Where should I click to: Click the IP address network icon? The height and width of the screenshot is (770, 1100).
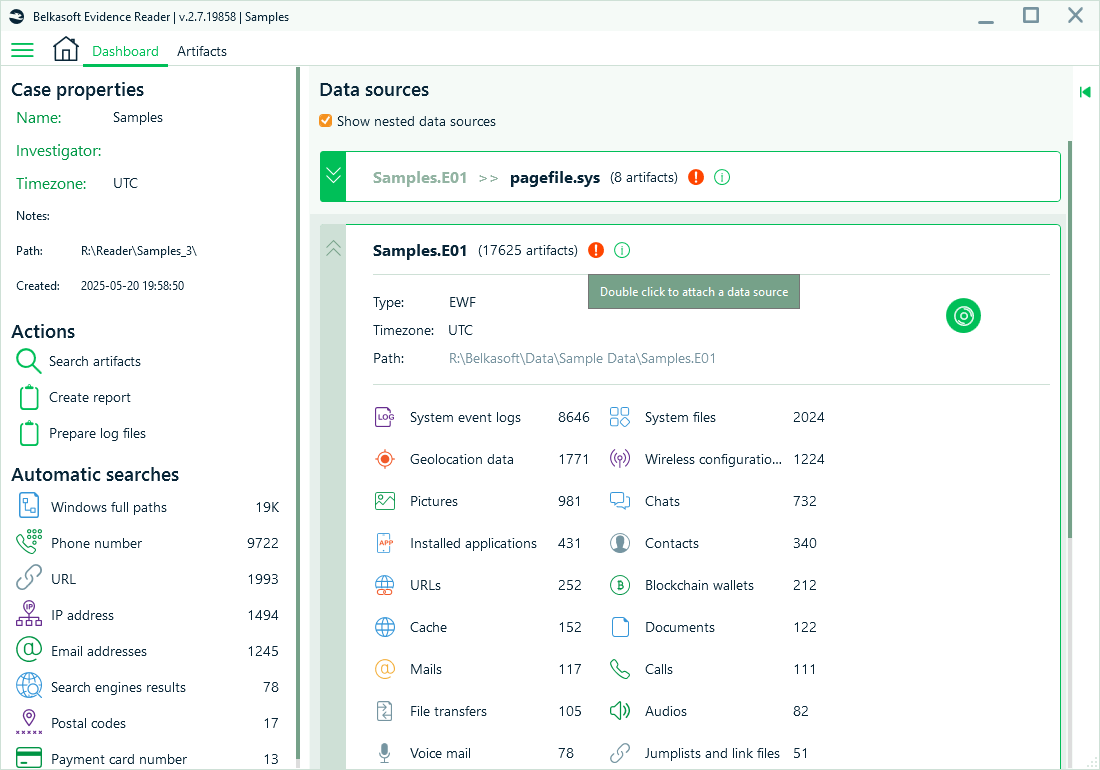tap(29, 614)
